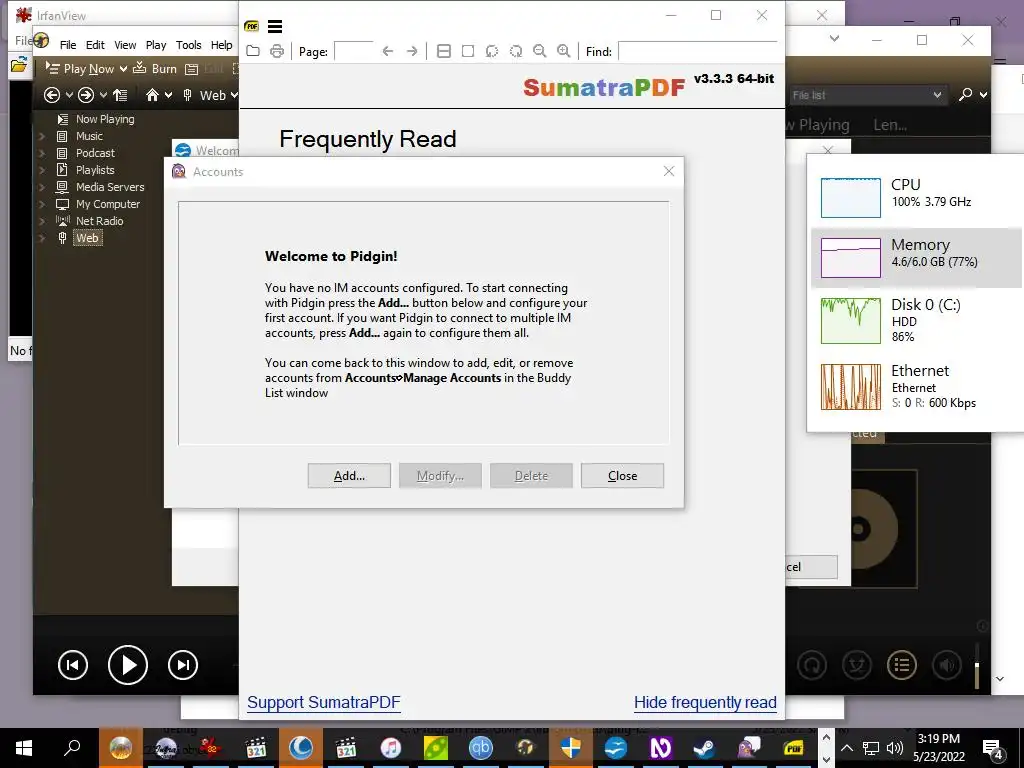Select Web item in the media tree
Viewport: 1024px width, 768px height.
tap(88, 238)
